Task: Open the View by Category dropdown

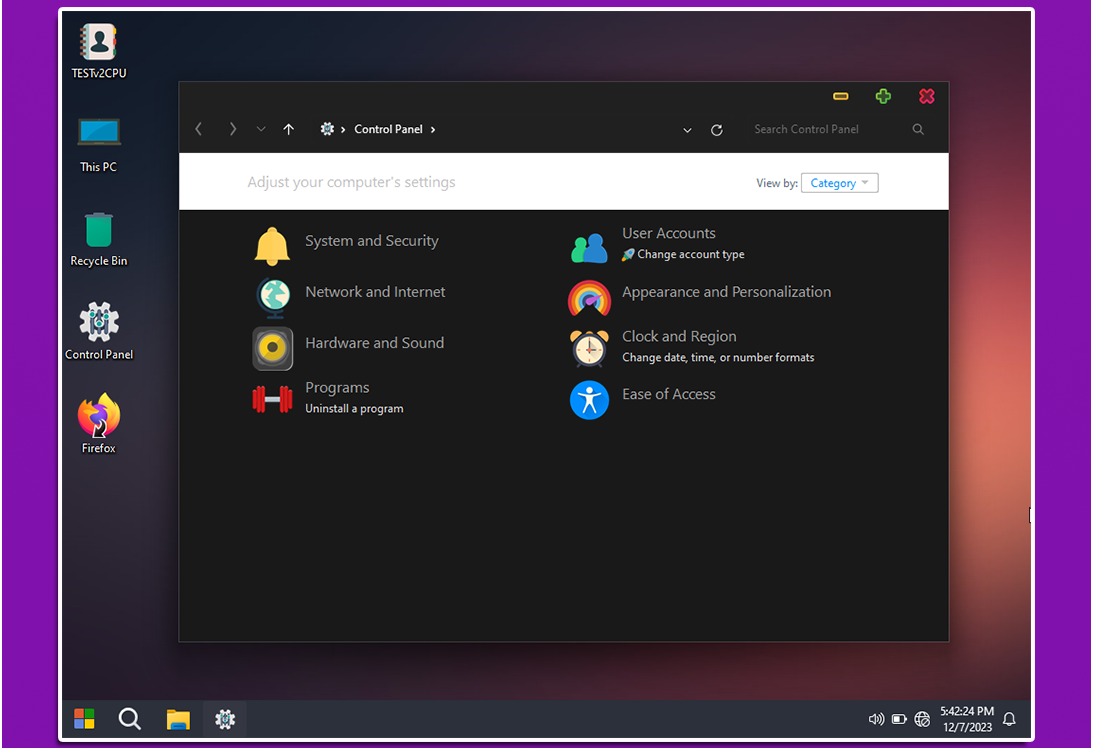Action: point(839,183)
